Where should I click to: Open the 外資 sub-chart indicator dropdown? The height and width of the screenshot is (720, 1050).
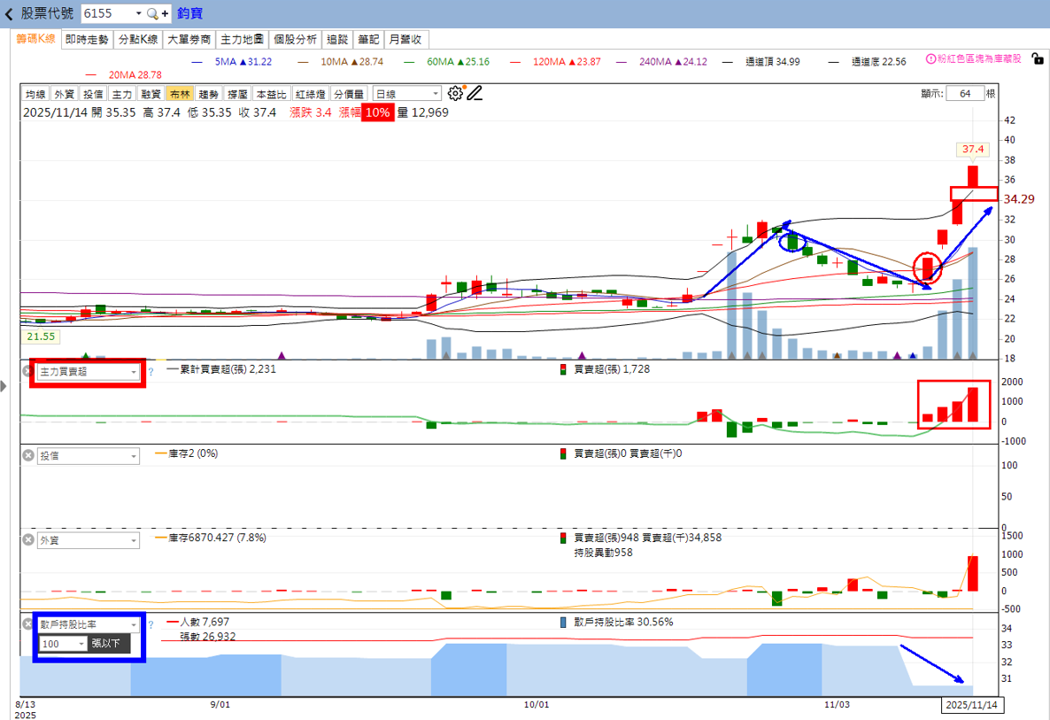(x=88, y=540)
